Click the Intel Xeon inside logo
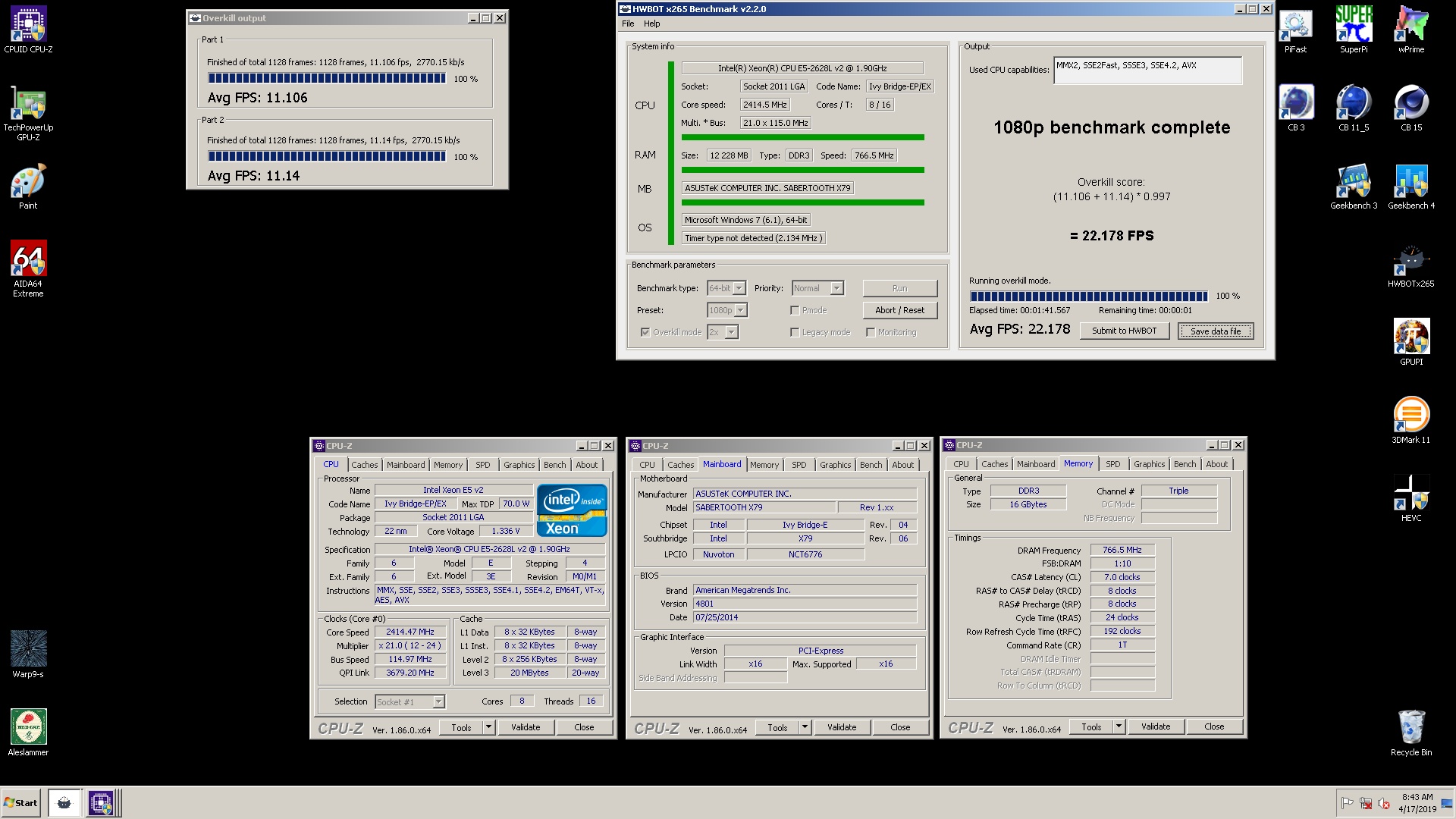 (572, 510)
